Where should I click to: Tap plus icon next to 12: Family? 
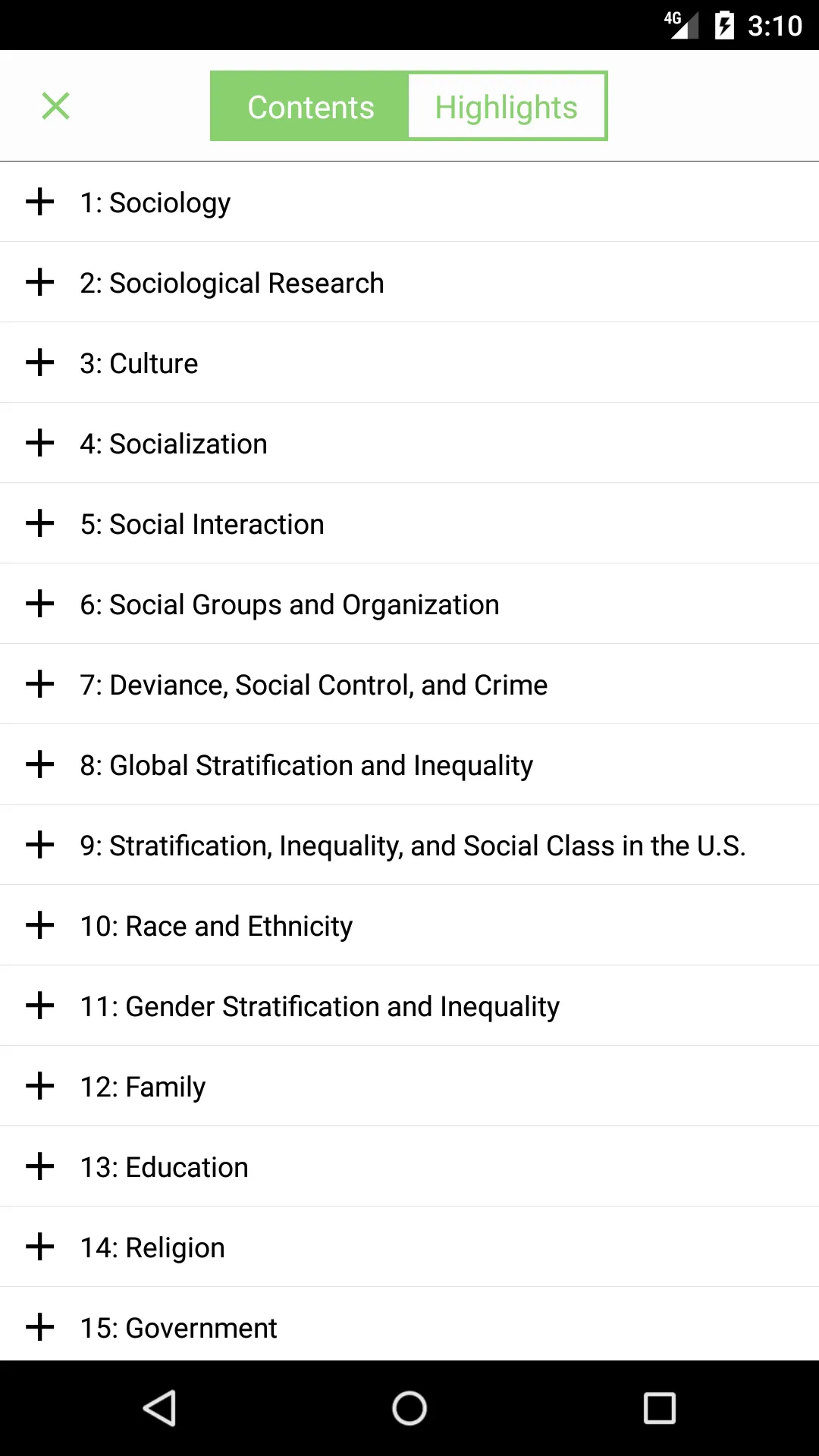pyautogui.click(x=40, y=1086)
